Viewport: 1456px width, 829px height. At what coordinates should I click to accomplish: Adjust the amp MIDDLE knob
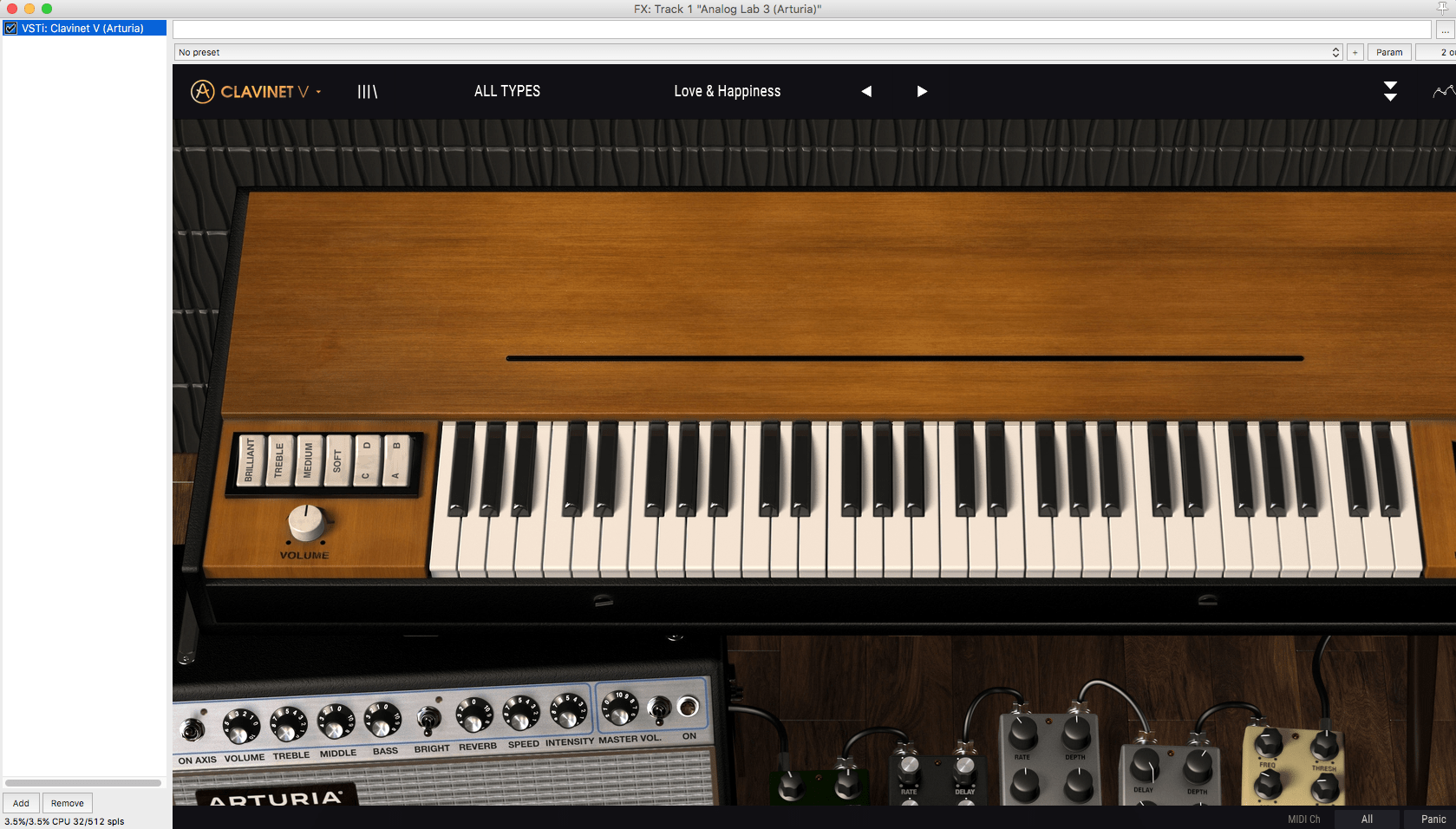(x=336, y=721)
